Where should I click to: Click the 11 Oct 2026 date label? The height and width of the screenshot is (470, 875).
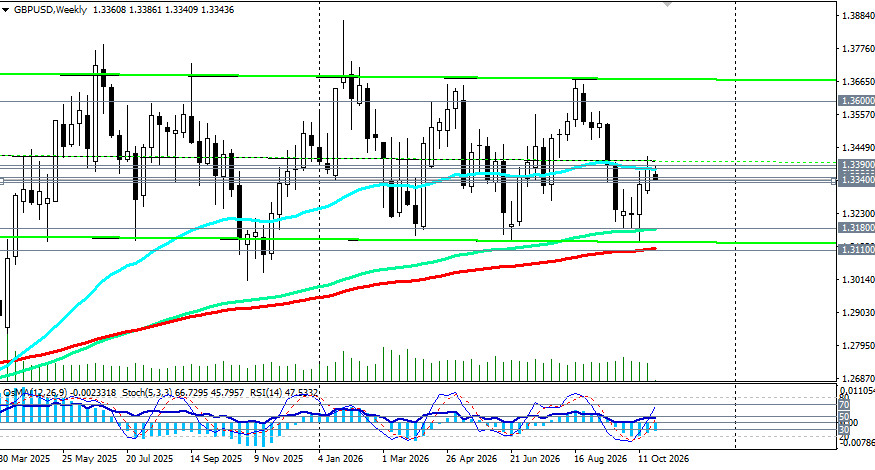664,459
